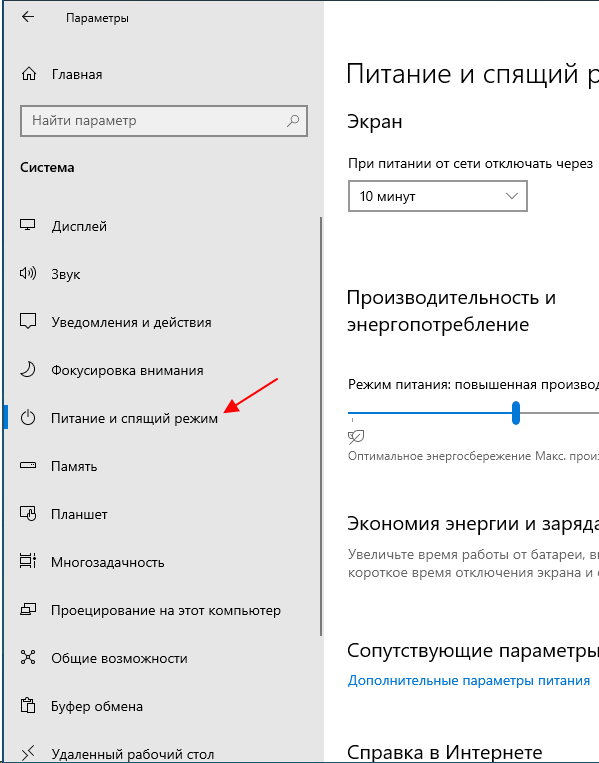Click the Звук speaker icon
This screenshot has height=763, width=599.
pyautogui.click(x=28, y=273)
